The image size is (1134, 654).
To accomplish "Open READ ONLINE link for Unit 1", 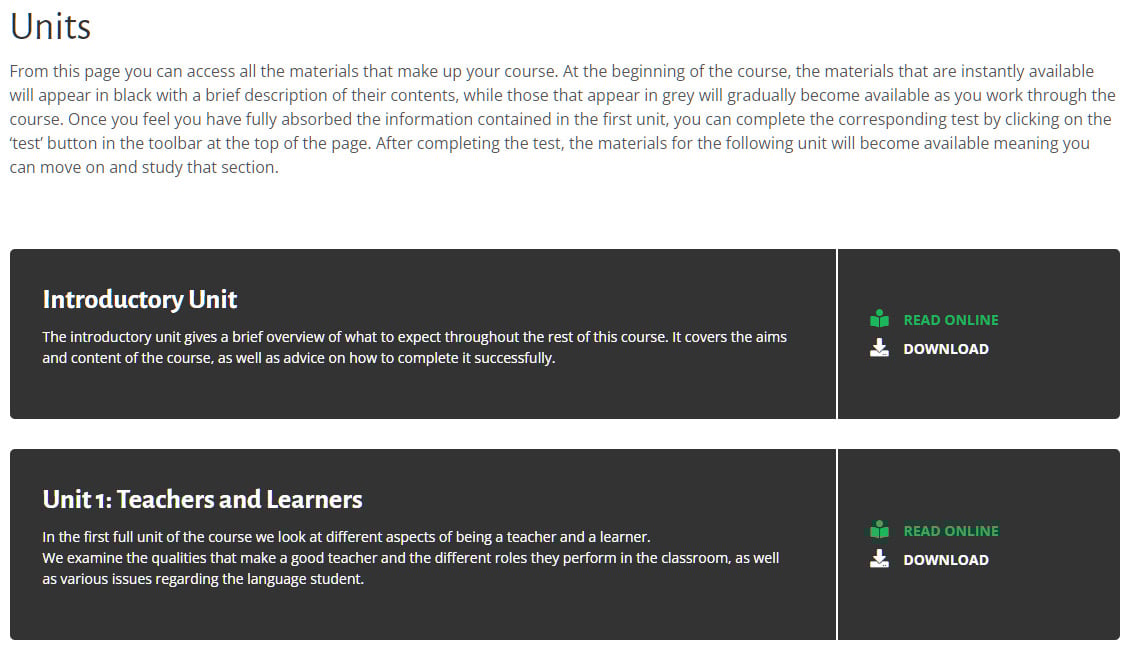I will (x=950, y=531).
